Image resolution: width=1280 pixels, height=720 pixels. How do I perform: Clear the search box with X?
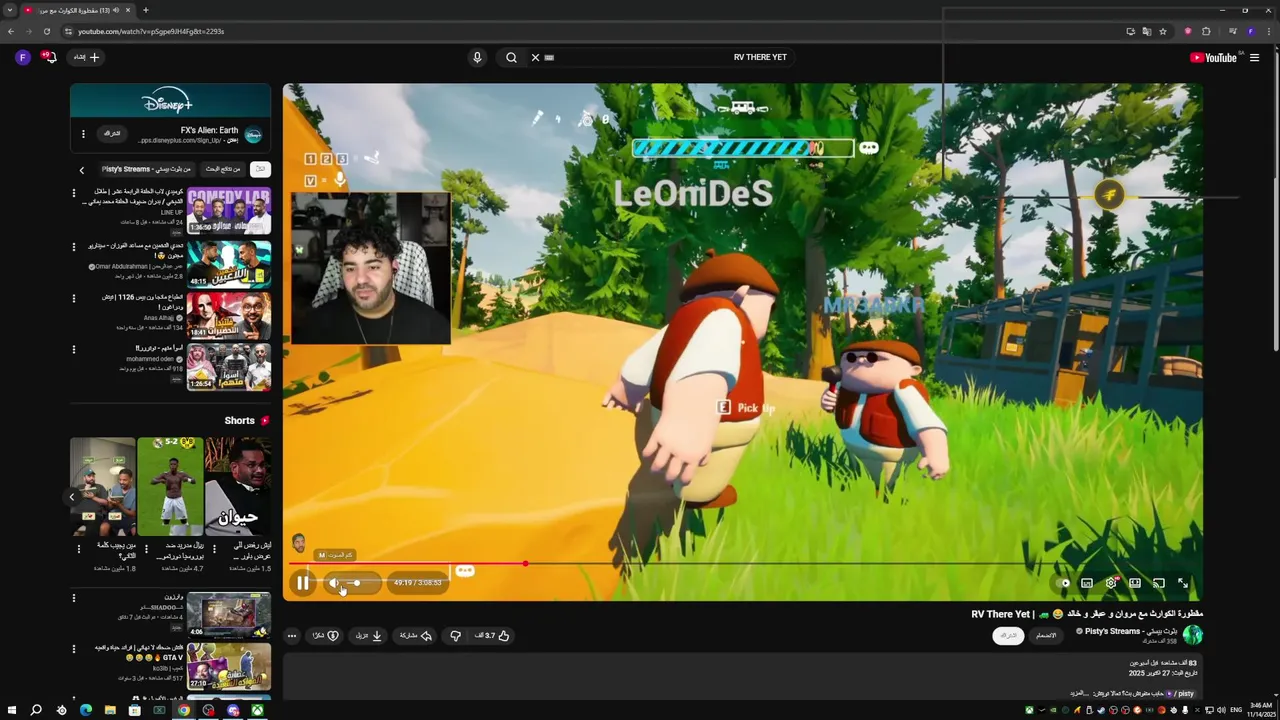click(535, 57)
